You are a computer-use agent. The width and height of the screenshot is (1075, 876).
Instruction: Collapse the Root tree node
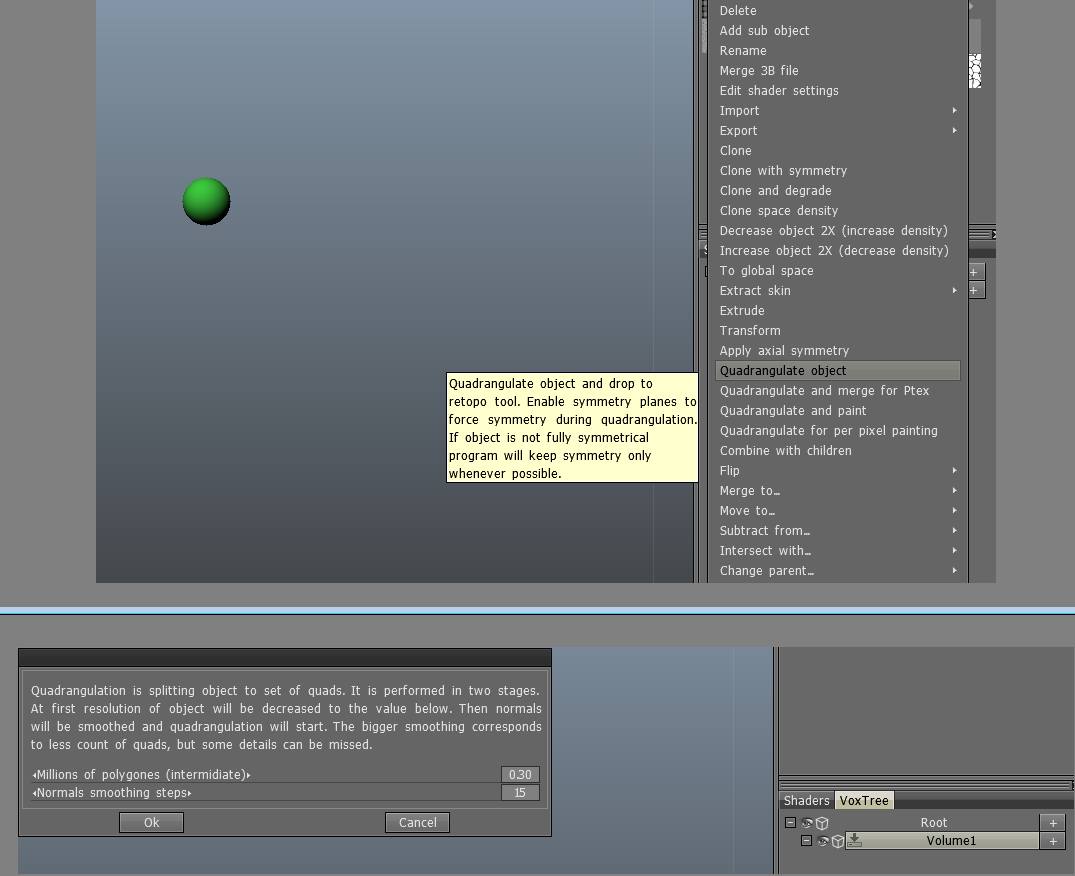click(x=790, y=822)
